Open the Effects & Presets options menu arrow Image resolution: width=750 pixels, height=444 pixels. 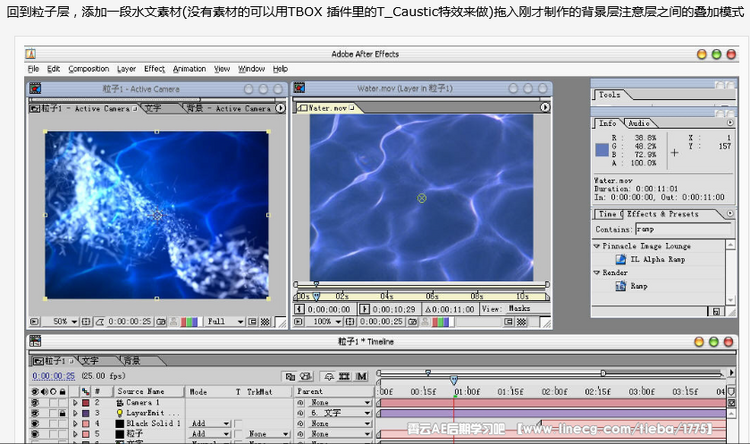tap(730, 213)
